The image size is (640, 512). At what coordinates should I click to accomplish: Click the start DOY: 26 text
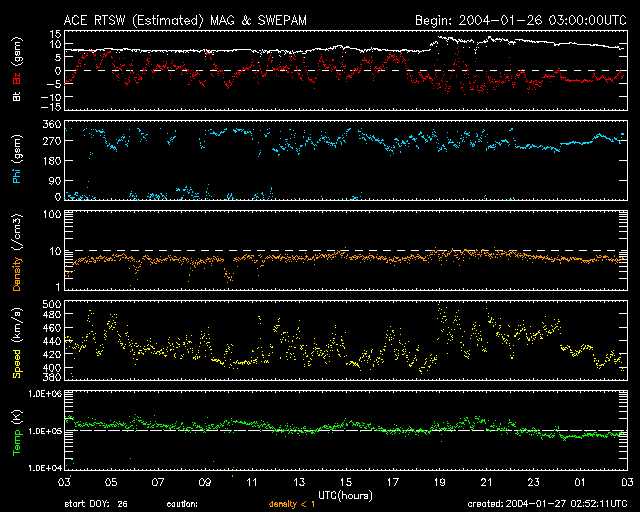(x=96, y=504)
